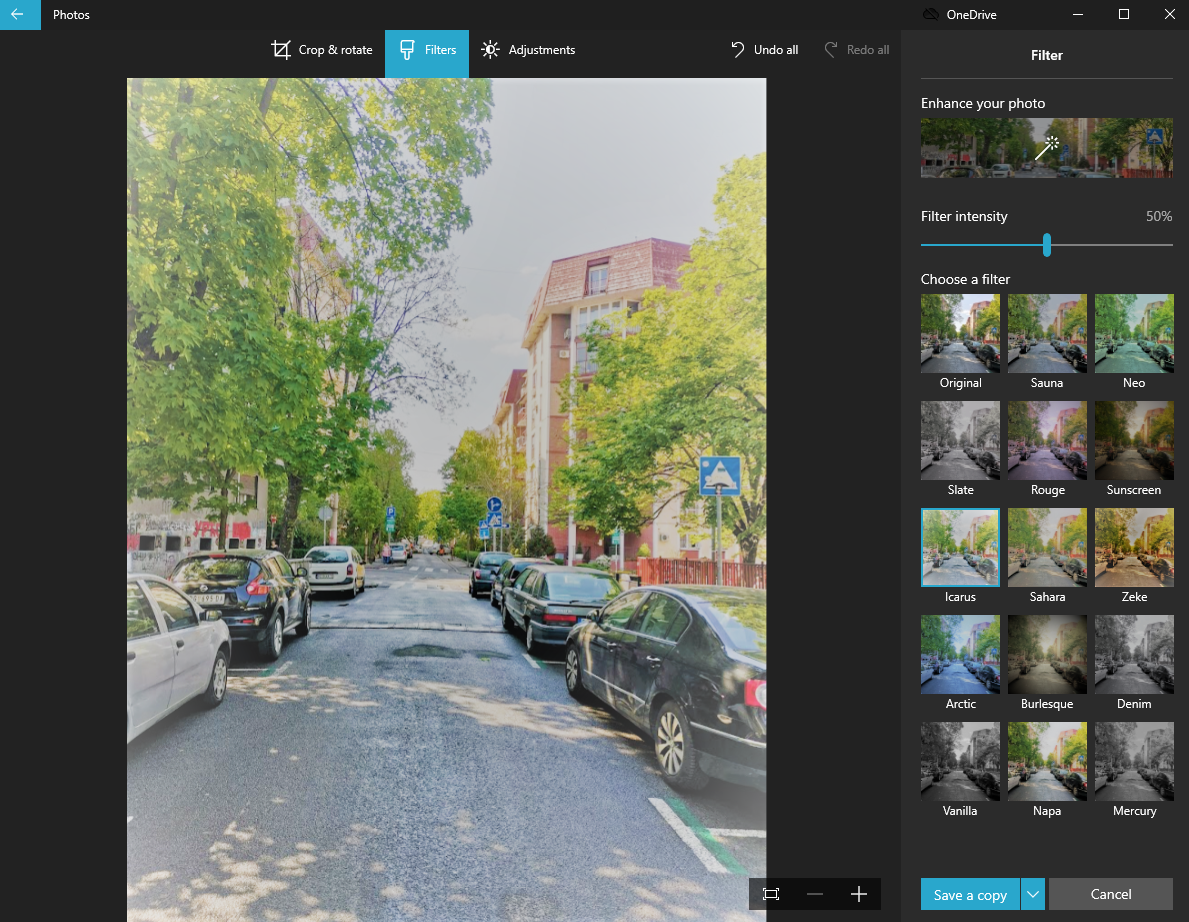This screenshot has height=922, width=1189.
Task: Zoom in with the plus icon
Action: pos(859,894)
